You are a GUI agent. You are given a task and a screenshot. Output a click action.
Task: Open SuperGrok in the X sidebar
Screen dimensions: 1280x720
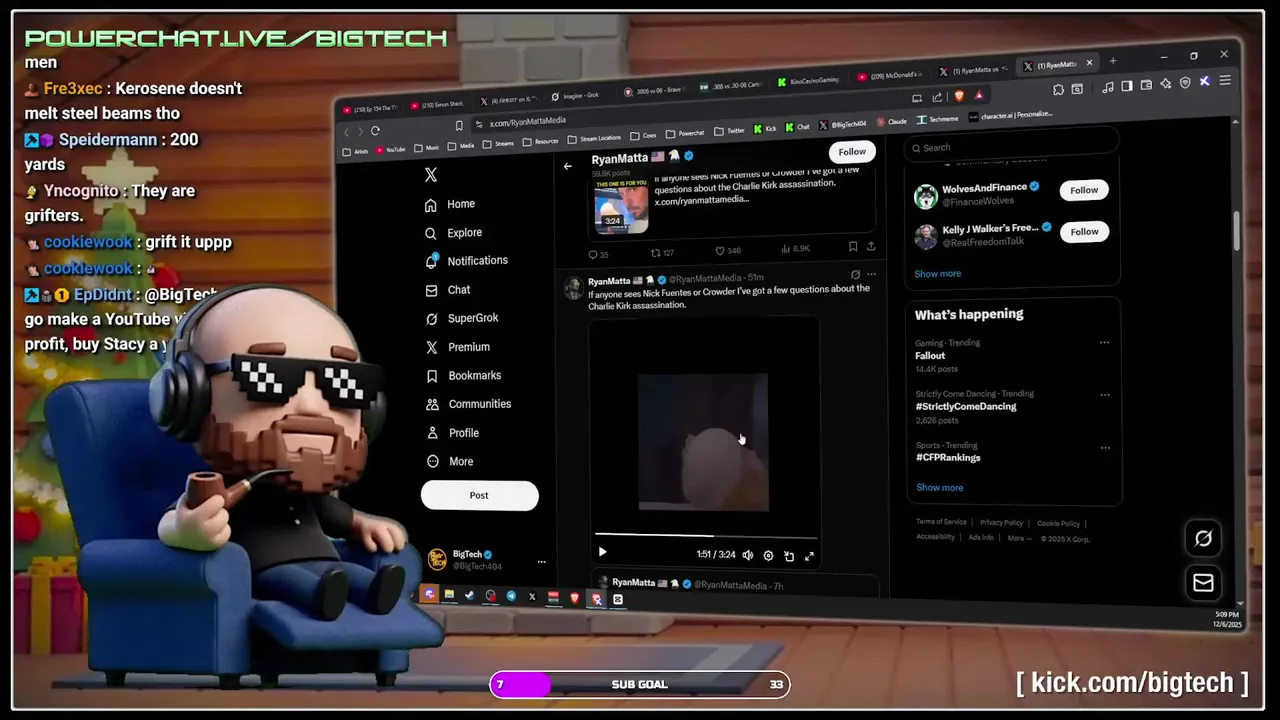click(461, 318)
